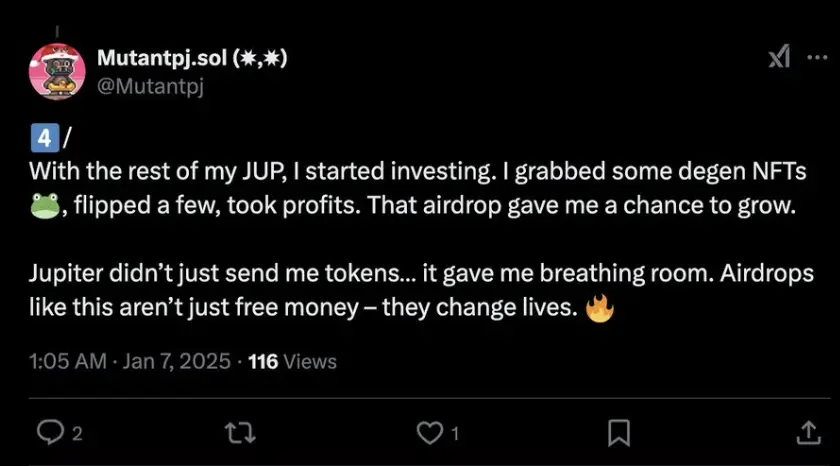The image size is (840, 466).
Task: Click the reply speech bubble icon
Action: pos(49,431)
